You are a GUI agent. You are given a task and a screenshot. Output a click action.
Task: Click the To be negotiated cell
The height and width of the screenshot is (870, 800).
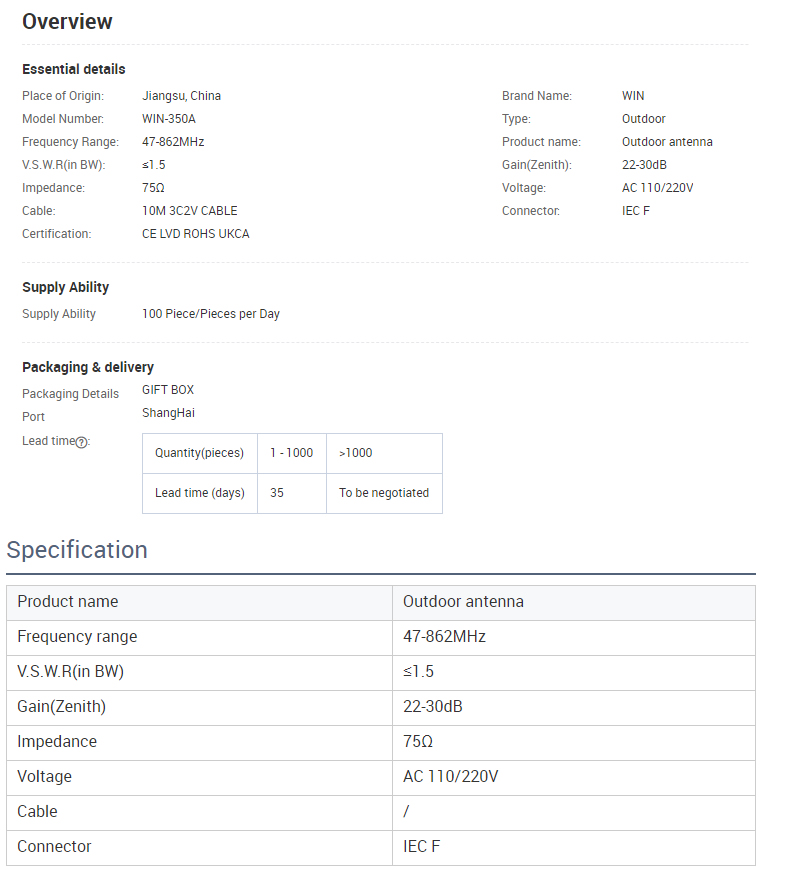pyautogui.click(x=384, y=493)
